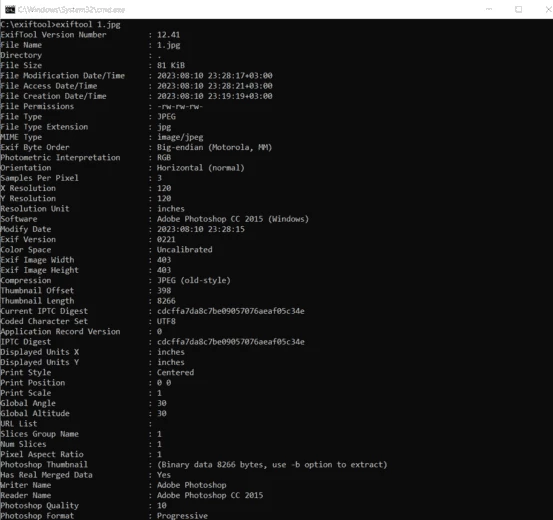Click the URL List label
This screenshot has width=553, height=520.
click(x=19, y=424)
